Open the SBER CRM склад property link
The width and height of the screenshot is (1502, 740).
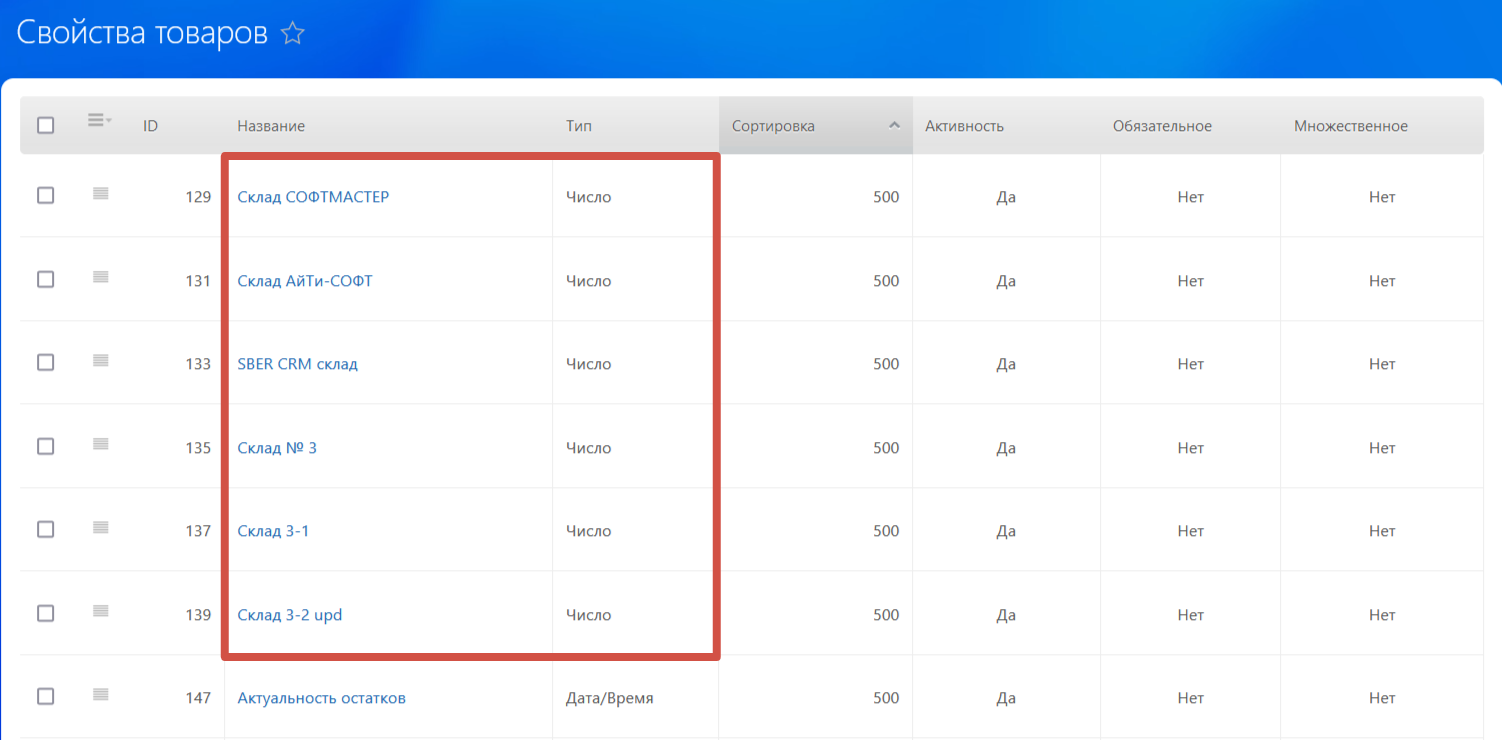[x=297, y=364]
